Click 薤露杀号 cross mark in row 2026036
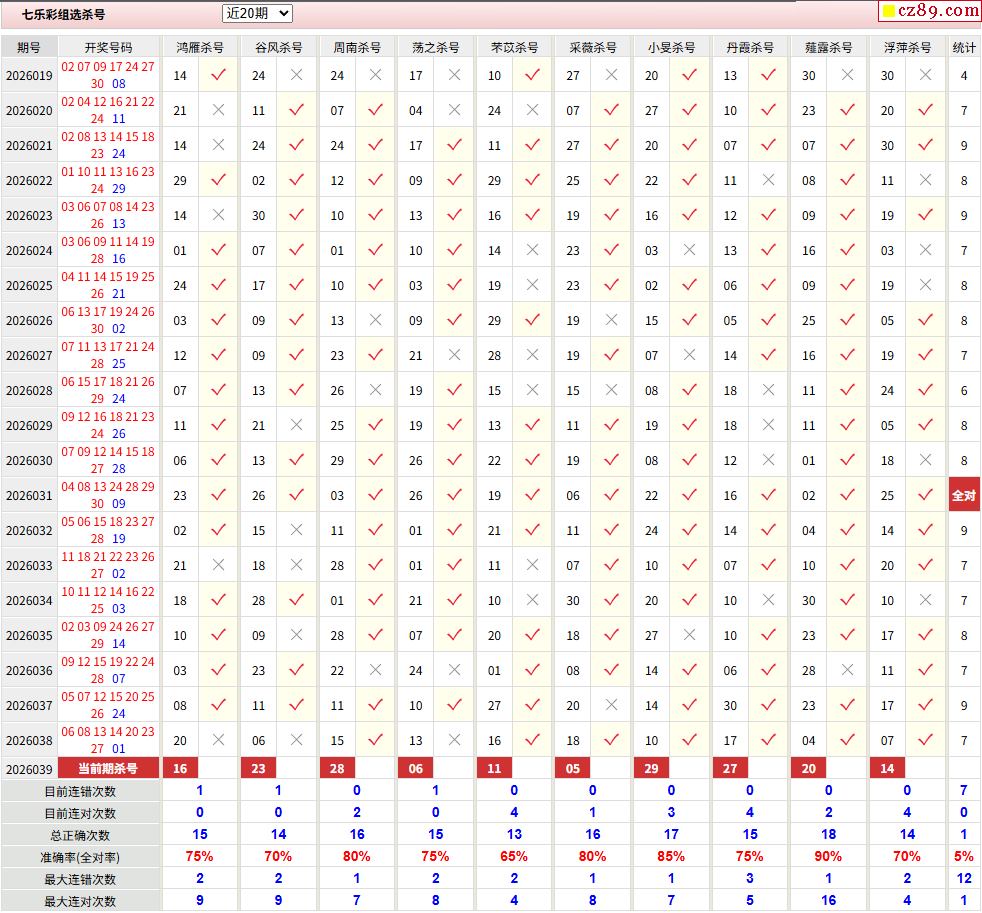Image resolution: width=982 pixels, height=913 pixels. coord(847,670)
